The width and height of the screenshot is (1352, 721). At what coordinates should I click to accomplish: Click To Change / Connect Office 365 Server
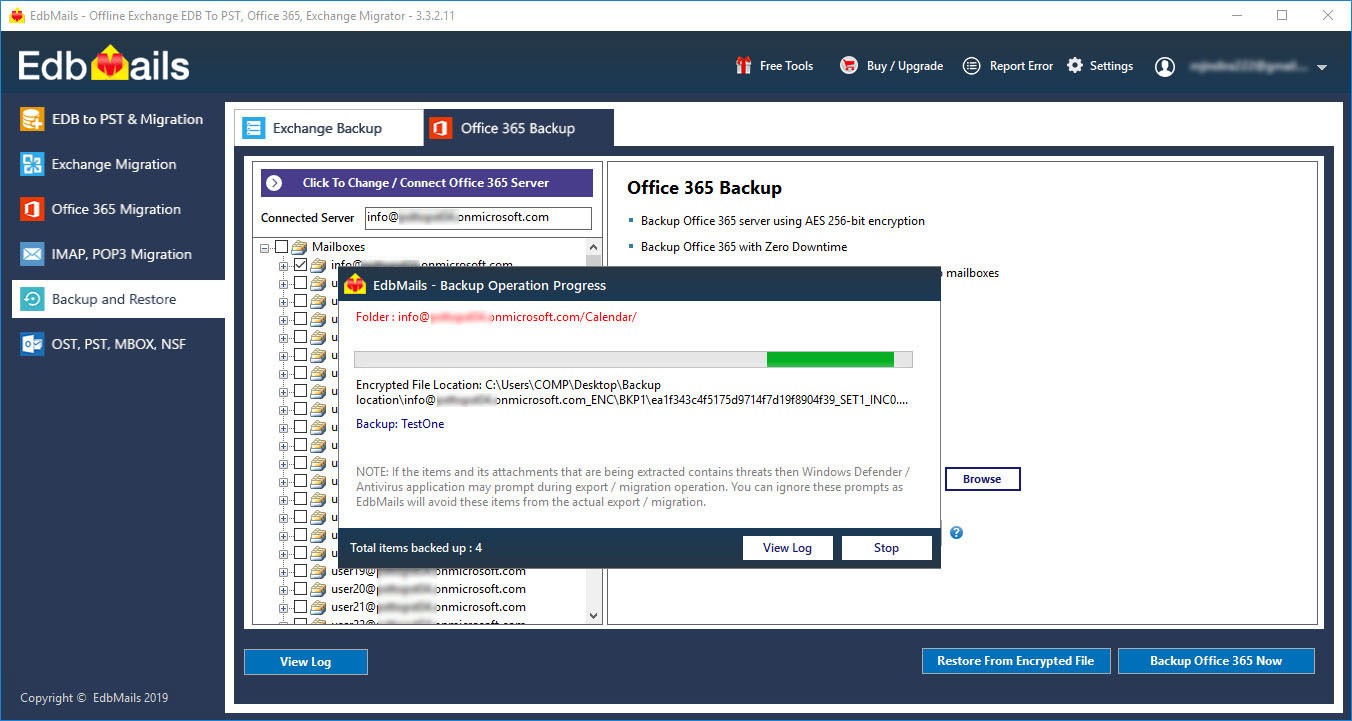427,183
